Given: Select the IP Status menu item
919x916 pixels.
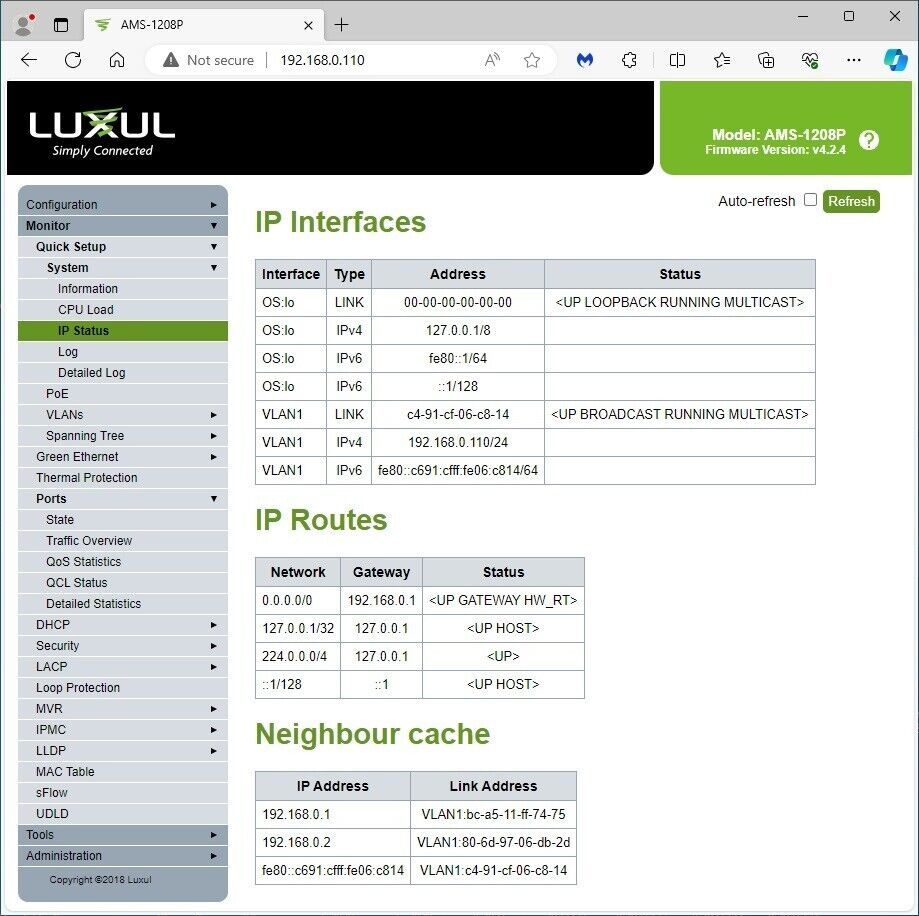Looking at the screenshot, I should [123, 331].
